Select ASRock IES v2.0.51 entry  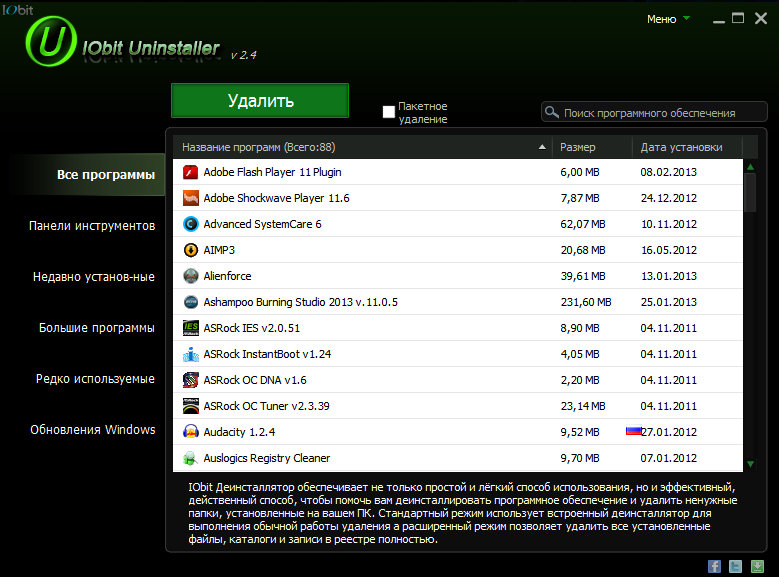[252, 328]
